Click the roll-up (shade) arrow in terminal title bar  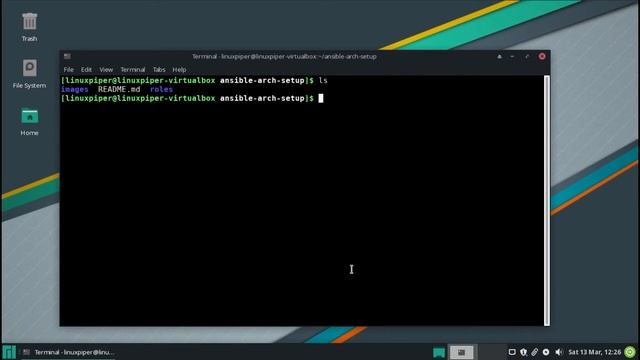(499, 56)
